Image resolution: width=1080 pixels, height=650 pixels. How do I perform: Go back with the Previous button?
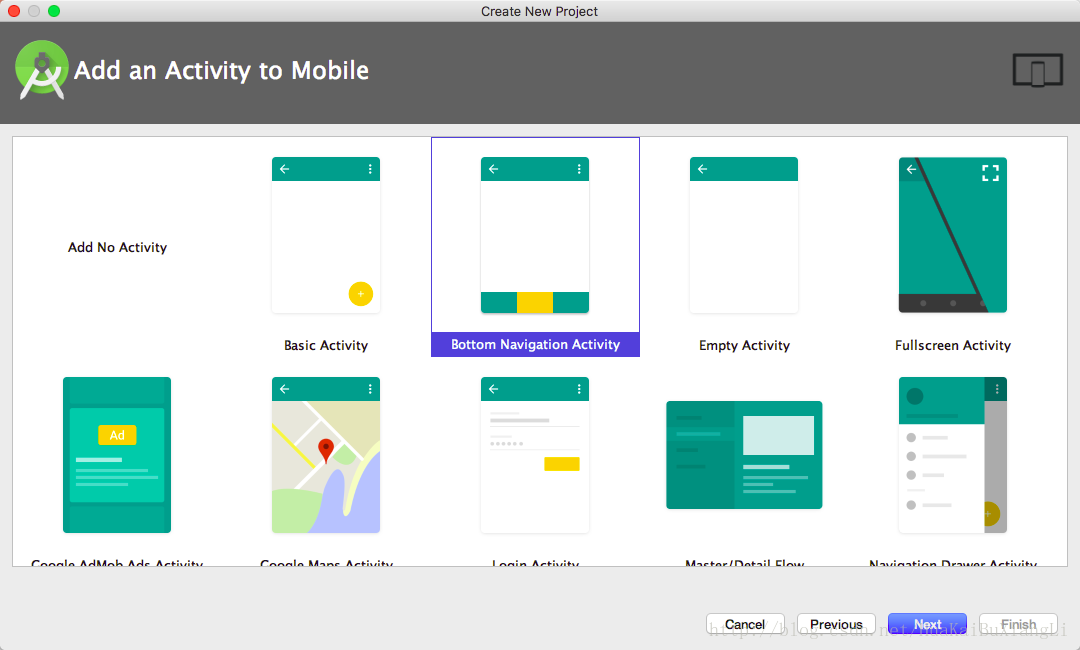pyautogui.click(x=836, y=624)
